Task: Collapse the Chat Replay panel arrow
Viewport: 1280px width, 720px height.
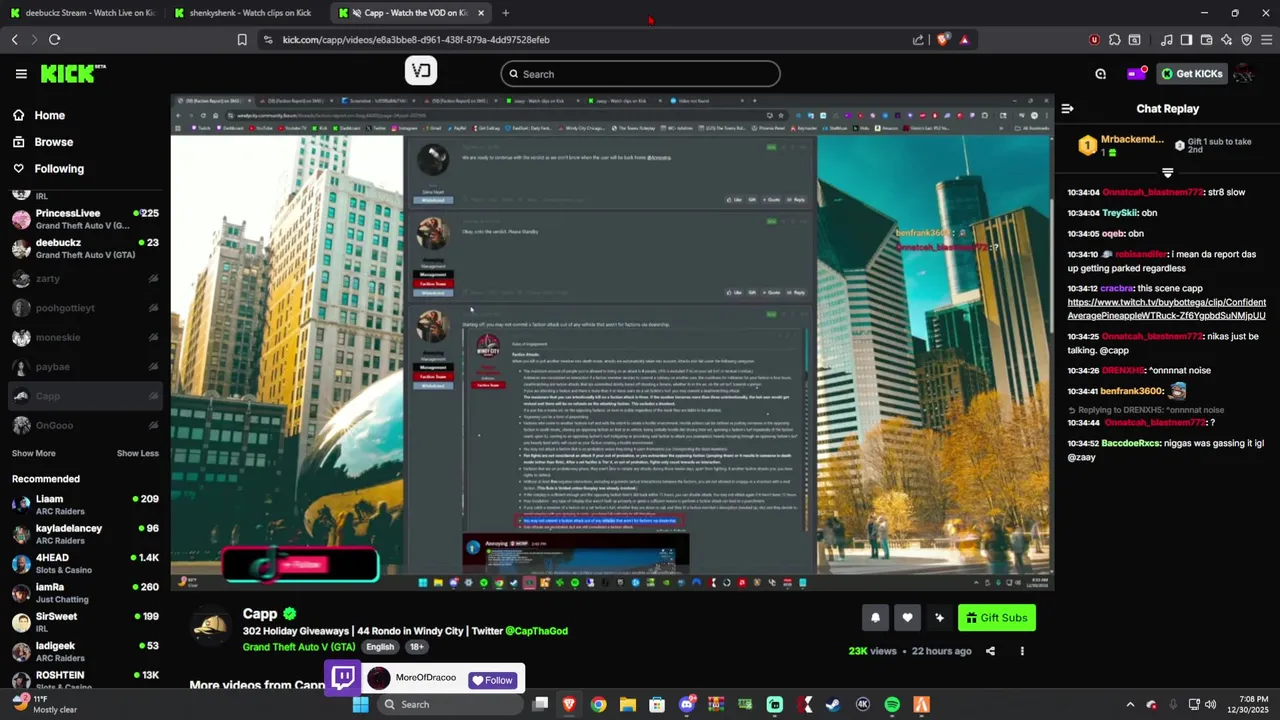Action: pyautogui.click(x=1067, y=108)
